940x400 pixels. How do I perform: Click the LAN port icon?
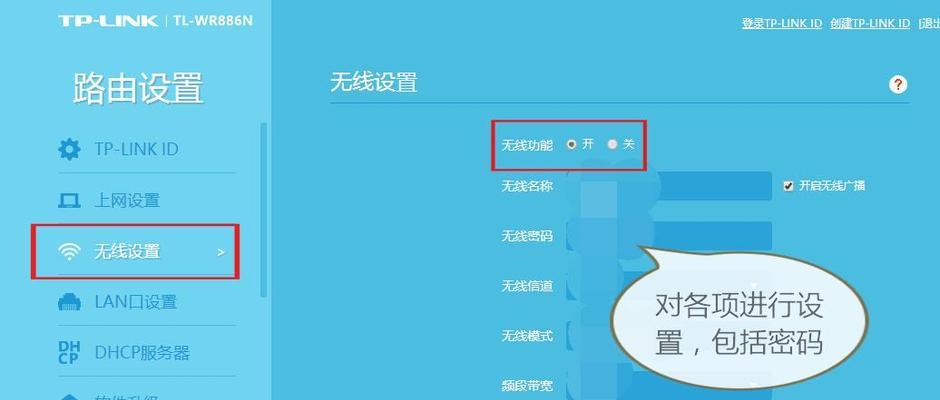tap(69, 302)
